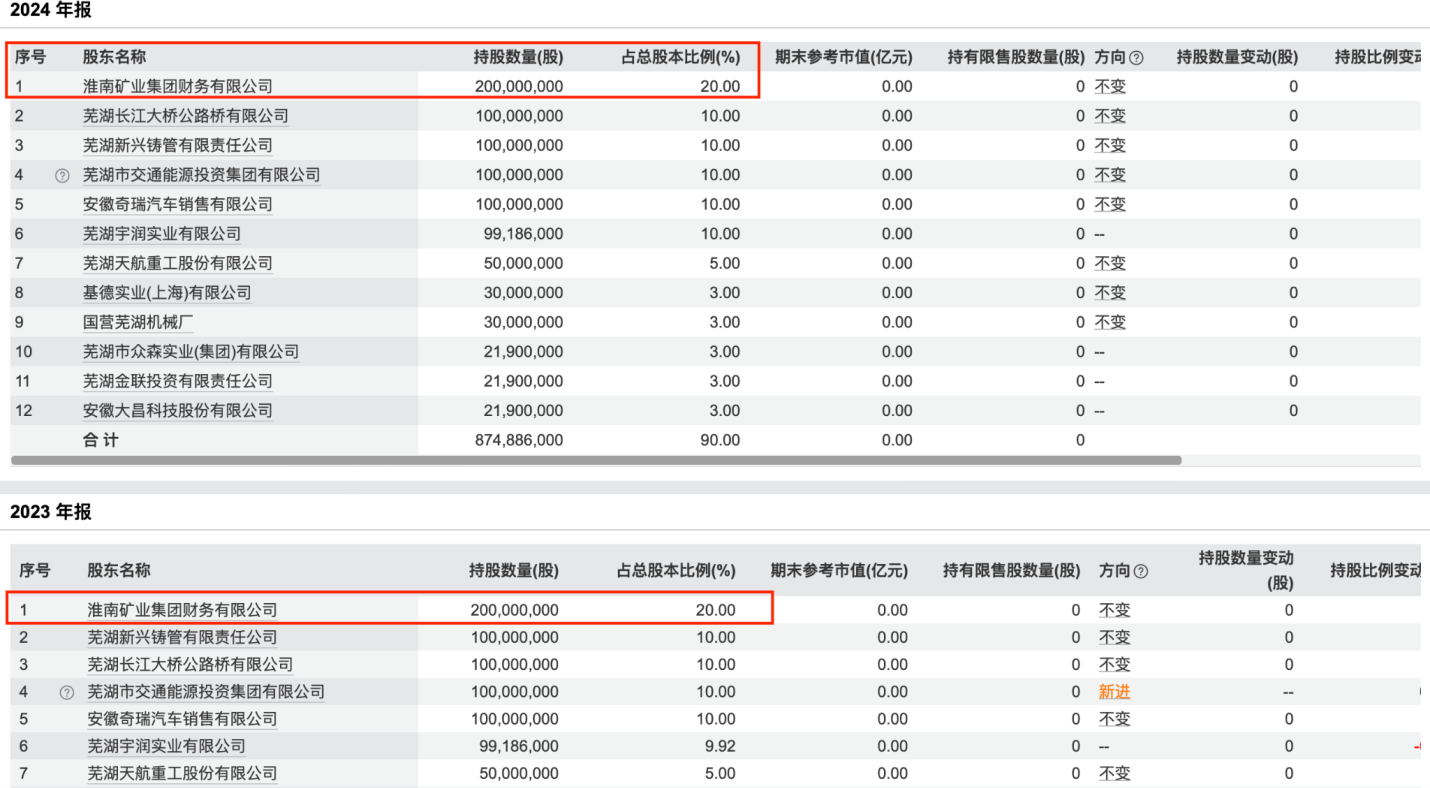Click 不变 in the 国营芜湖机械厂 row
1430x788 pixels.
[x=1110, y=322]
